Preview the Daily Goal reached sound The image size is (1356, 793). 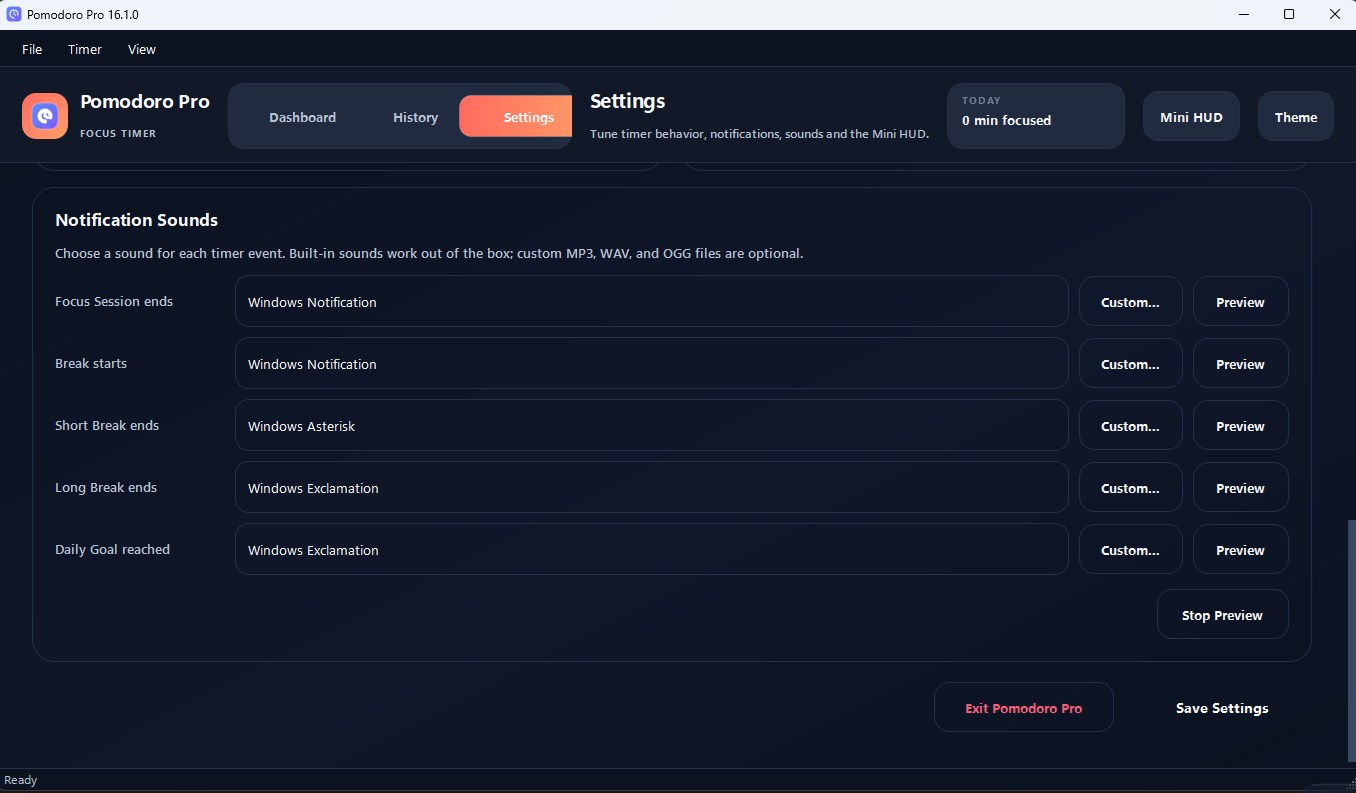click(x=1241, y=550)
